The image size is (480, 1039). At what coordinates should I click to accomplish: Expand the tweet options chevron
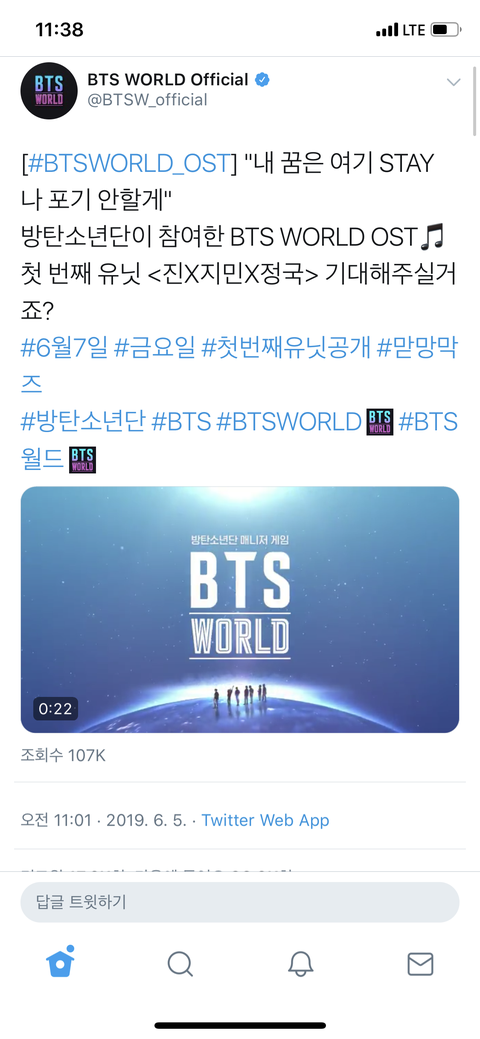pos(453,82)
